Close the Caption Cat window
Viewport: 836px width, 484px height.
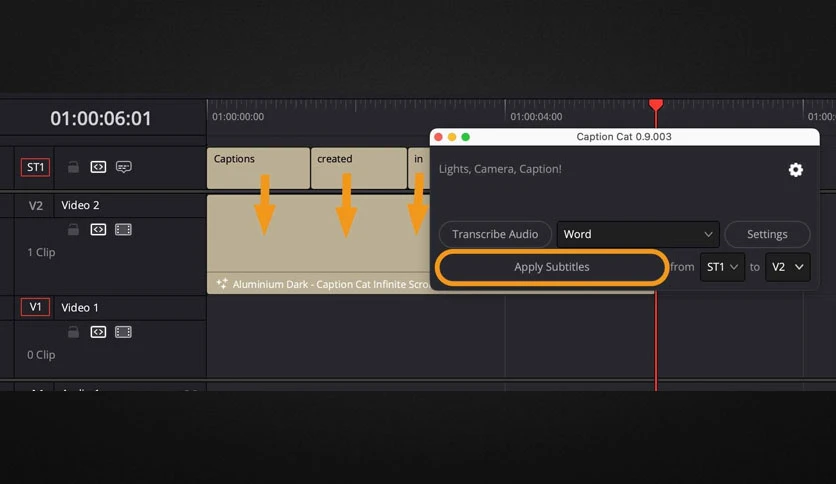(x=438, y=137)
